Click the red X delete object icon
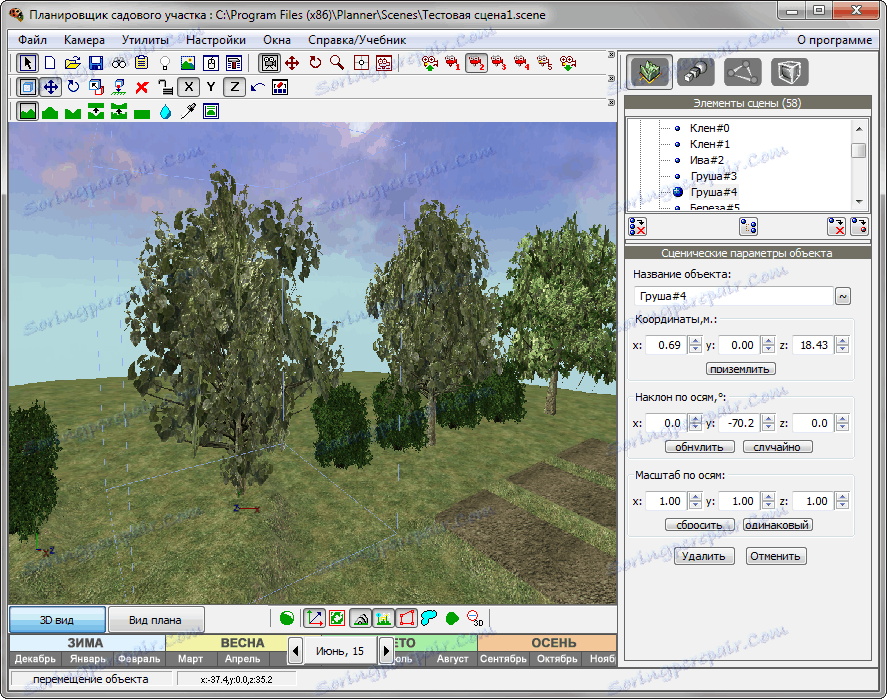This screenshot has width=887, height=699. (142, 87)
